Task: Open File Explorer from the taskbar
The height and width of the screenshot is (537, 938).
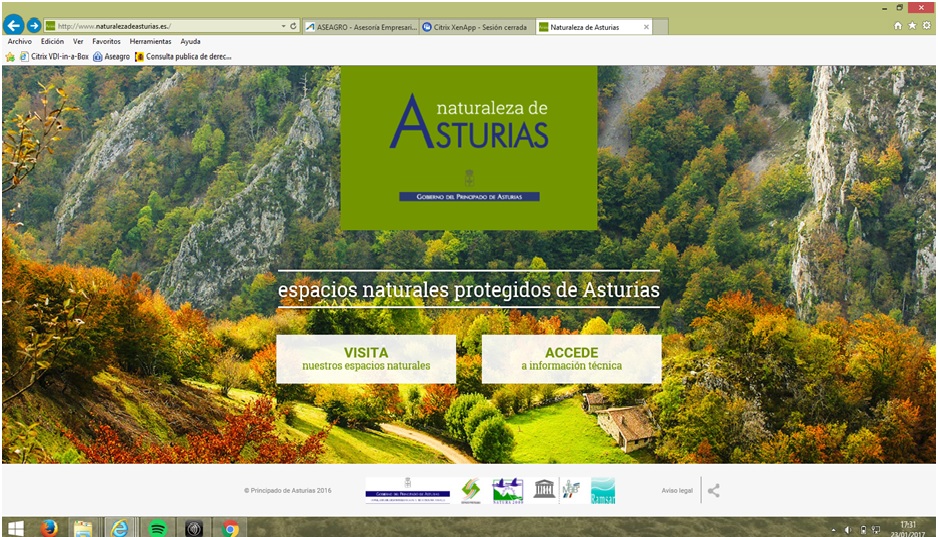Action: click(x=83, y=529)
